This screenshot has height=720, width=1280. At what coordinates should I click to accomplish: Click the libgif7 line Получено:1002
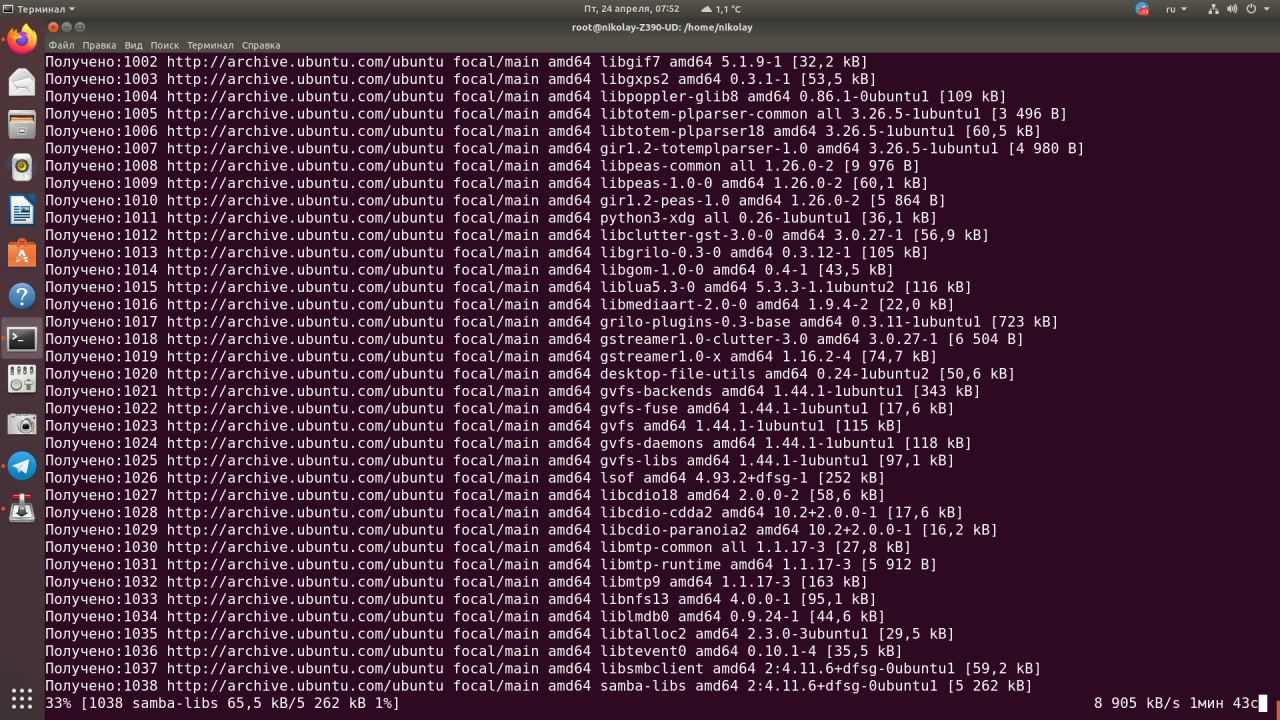[457, 62]
